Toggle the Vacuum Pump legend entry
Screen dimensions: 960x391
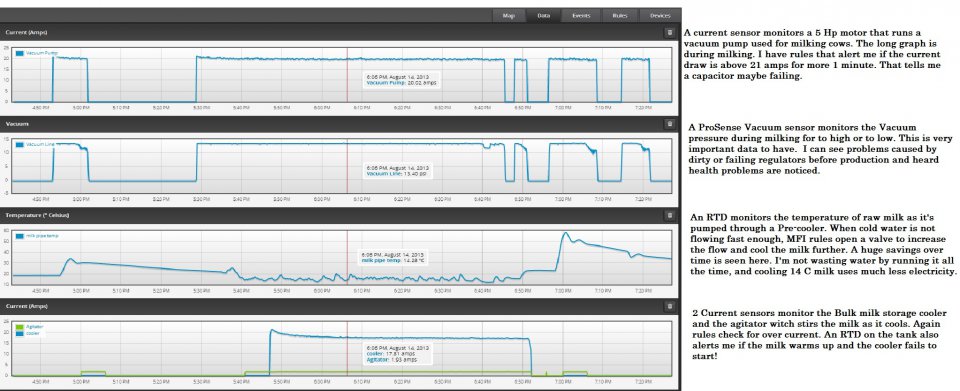(37, 53)
